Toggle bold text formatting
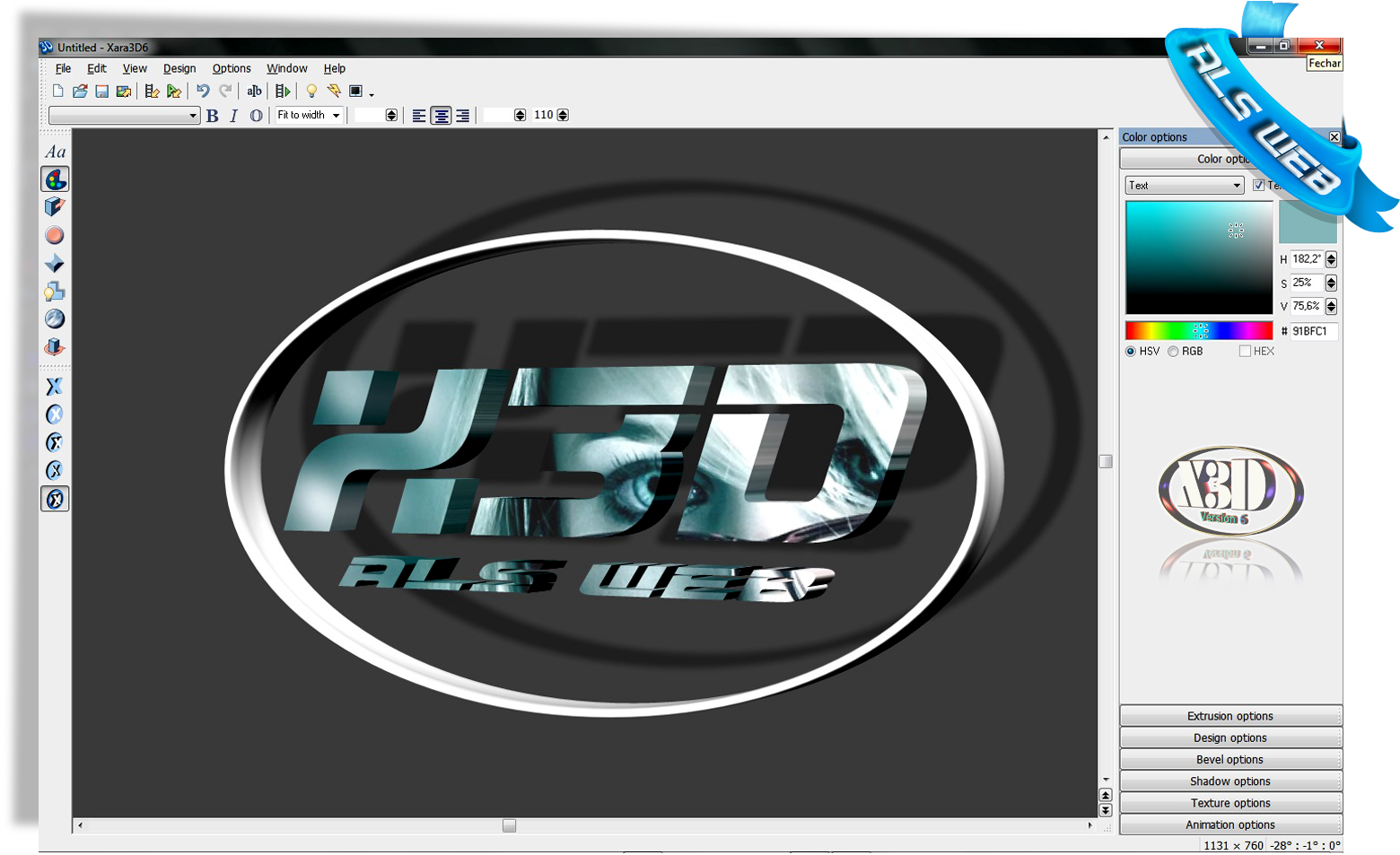Screen dimensions: 1400x855 (213, 116)
